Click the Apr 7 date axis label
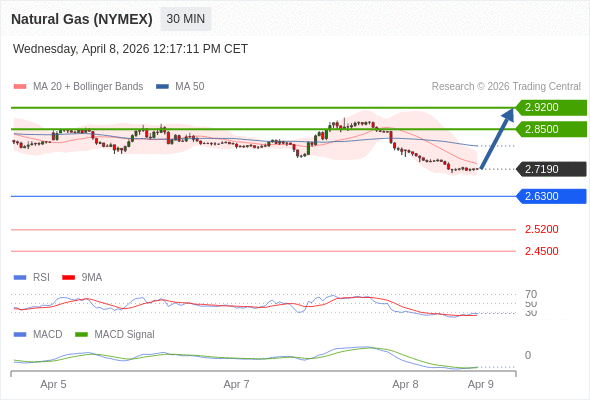 236,385
